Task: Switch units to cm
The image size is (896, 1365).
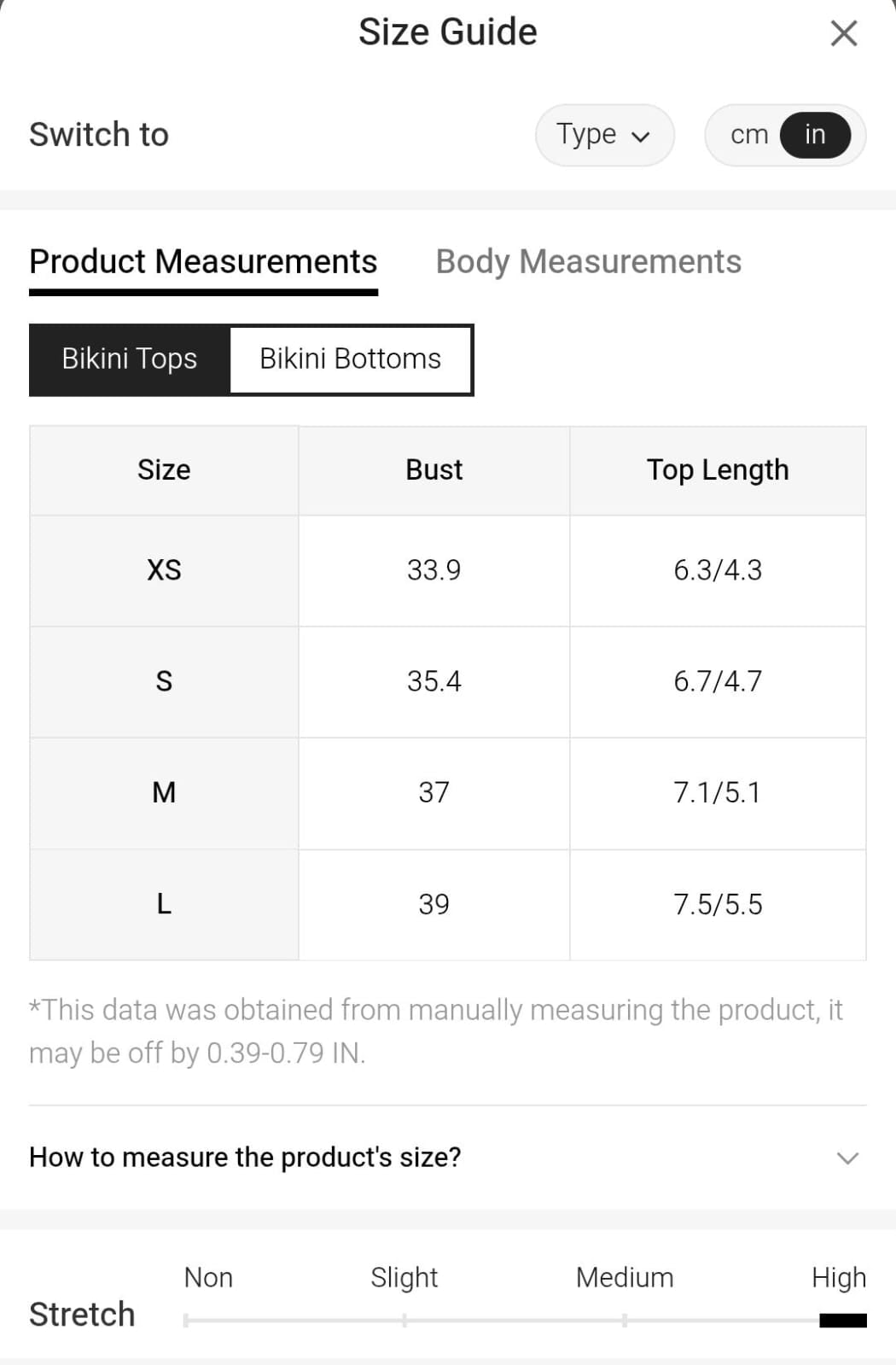Action: [x=748, y=135]
